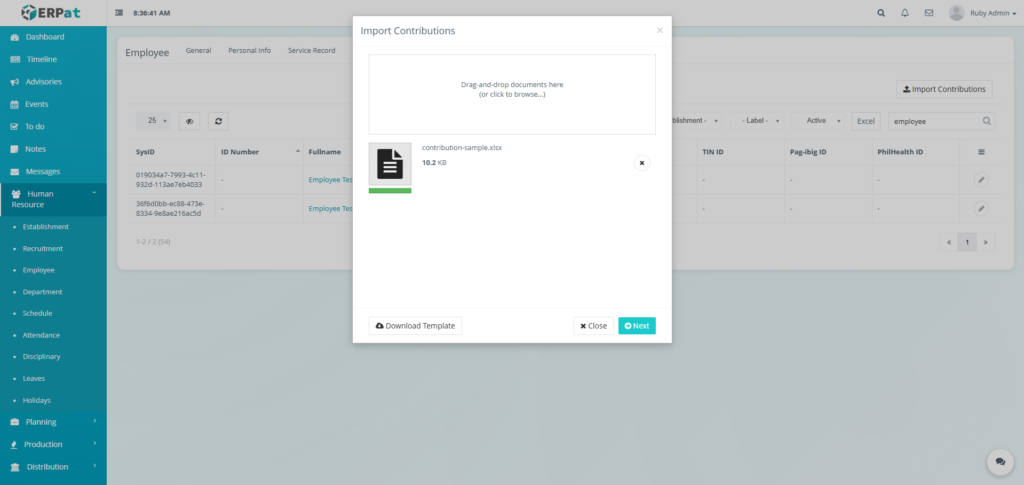This screenshot has width=1024, height=485.
Task: Open the Establishment filter dropdown
Action: (696, 121)
